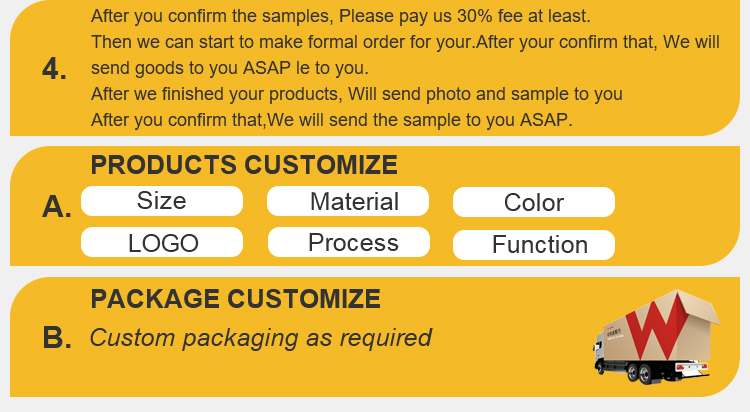Click the 'start to make formal order' line
The height and width of the screenshot is (412, 750).
(x=405, y=42)
